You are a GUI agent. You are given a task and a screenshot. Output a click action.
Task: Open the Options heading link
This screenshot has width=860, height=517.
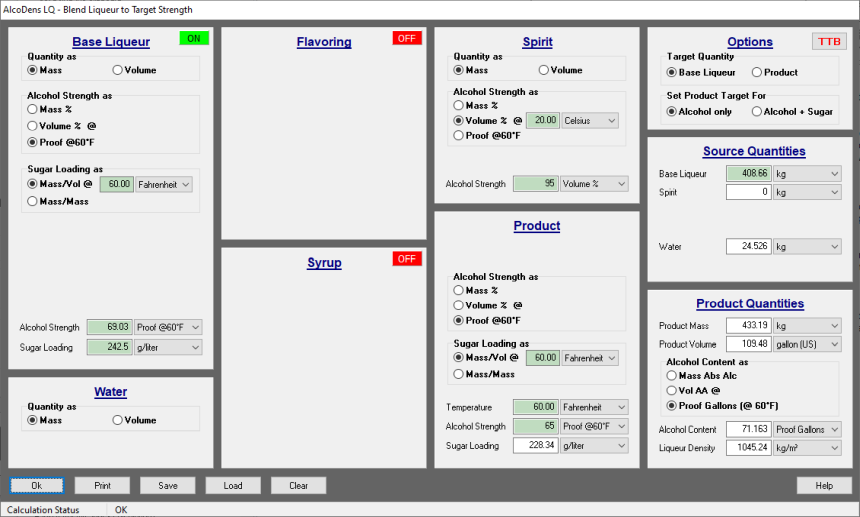click(750, 42)
